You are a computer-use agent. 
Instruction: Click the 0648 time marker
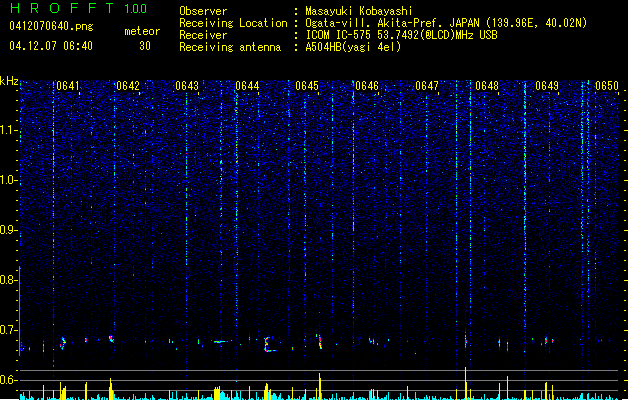(487, 86)
